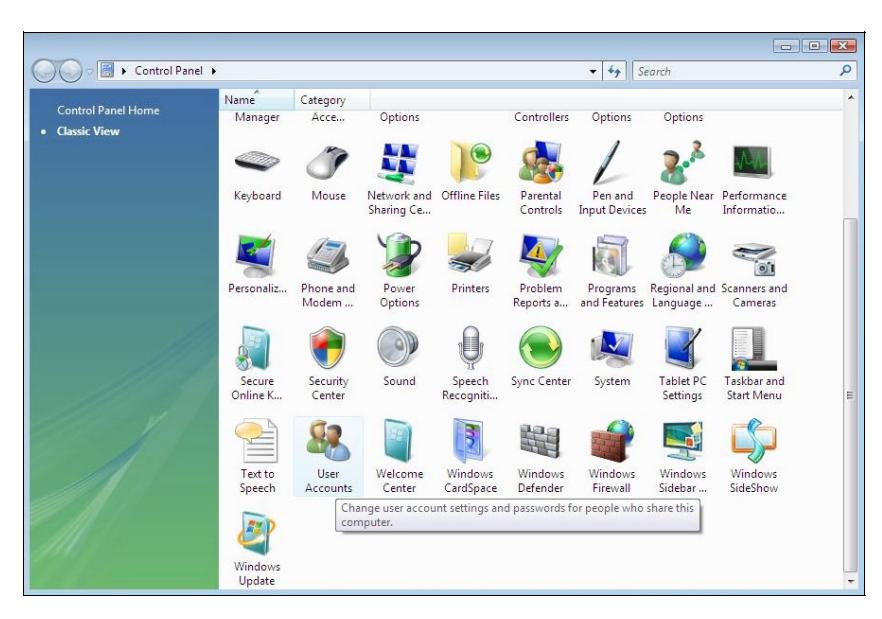Click the scrollbar down arrow
The width and height of the screenshot is (882, 619).
pos(850,581)
